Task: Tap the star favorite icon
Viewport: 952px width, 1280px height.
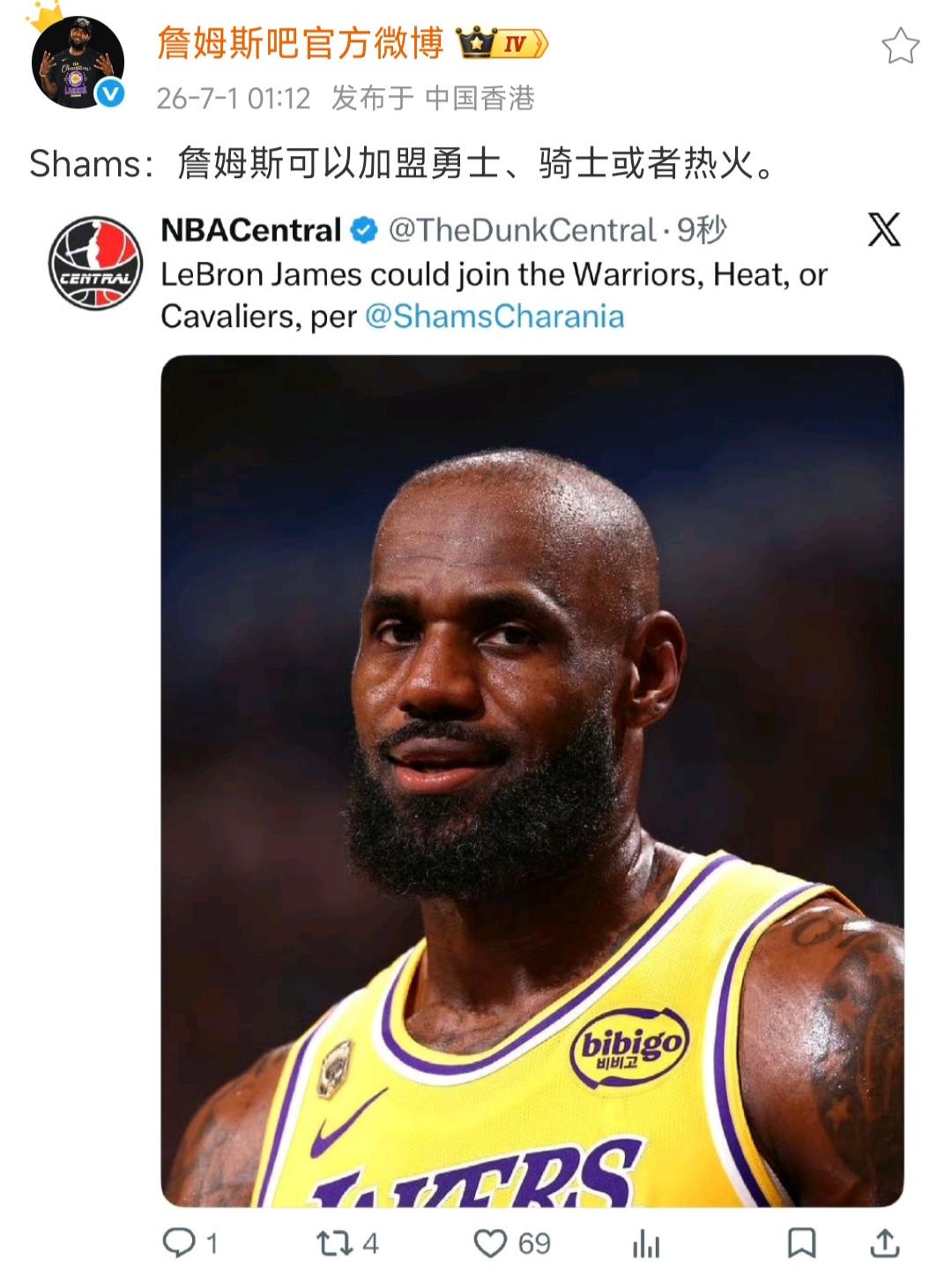Action: [900, 46]
